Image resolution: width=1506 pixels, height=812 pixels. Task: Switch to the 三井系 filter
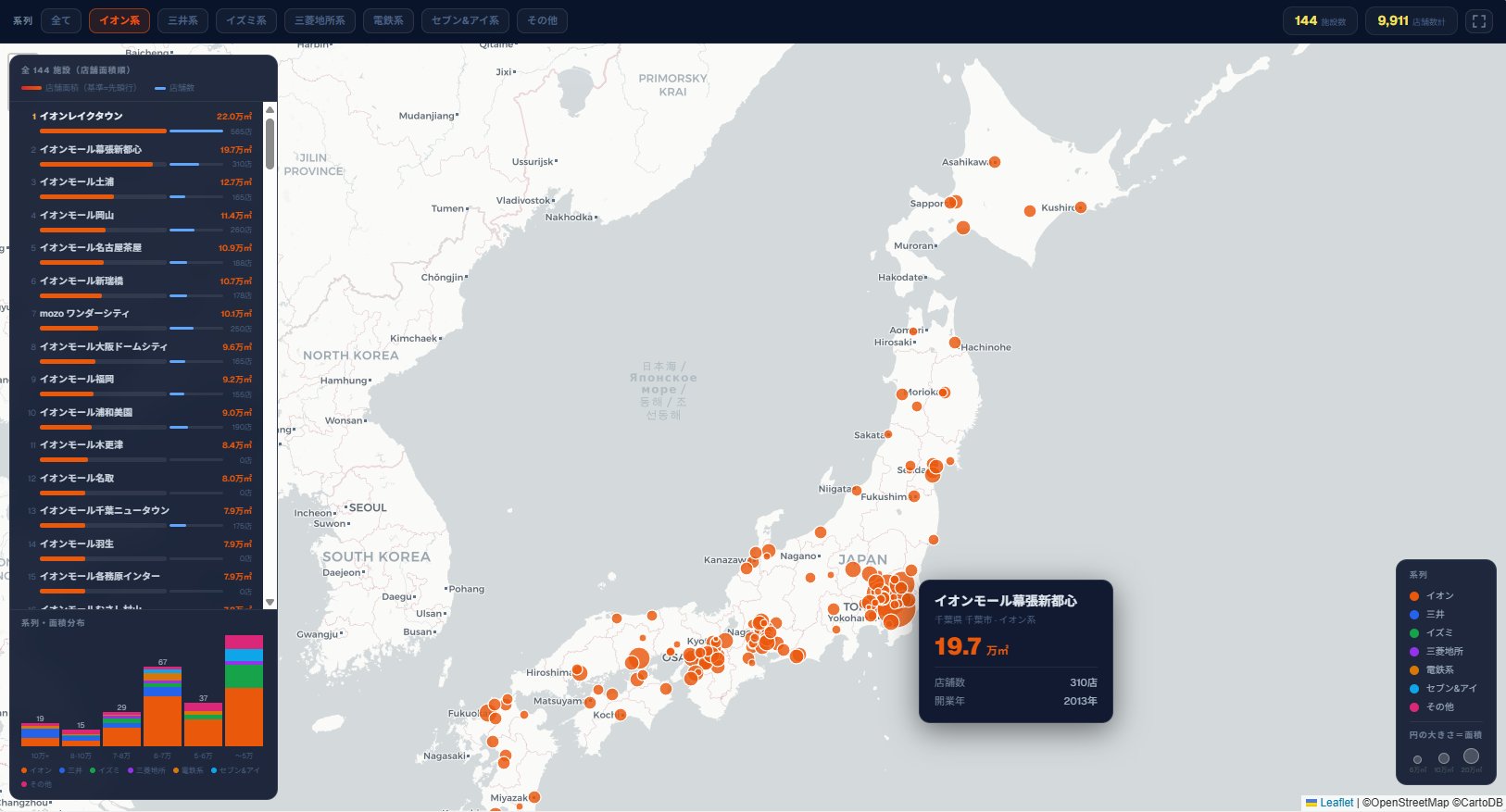[182, 20]
